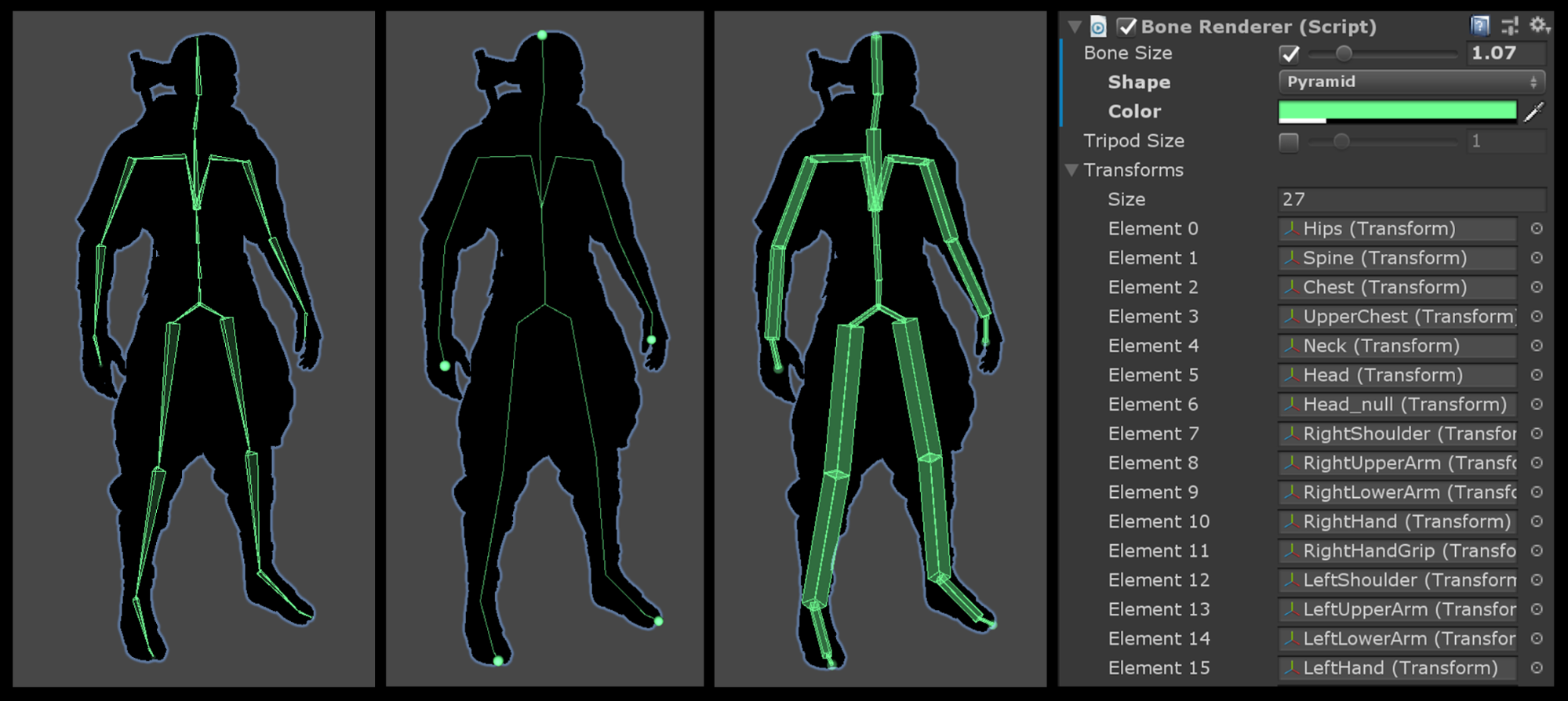
Task: Click object picker for Hips transform
Action: tap(1537, 229)
